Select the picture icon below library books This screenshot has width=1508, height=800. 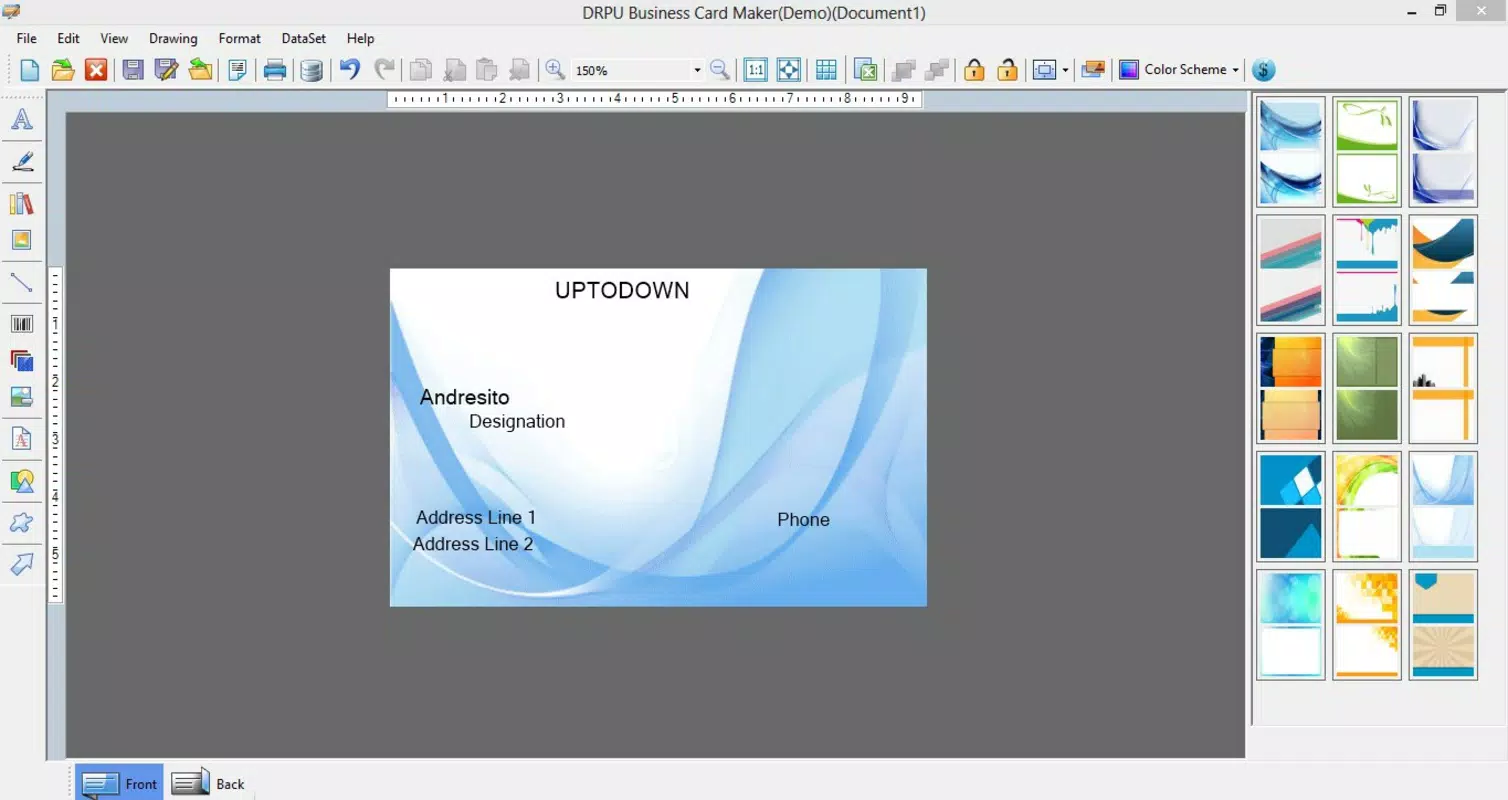[x=21, y=240]
